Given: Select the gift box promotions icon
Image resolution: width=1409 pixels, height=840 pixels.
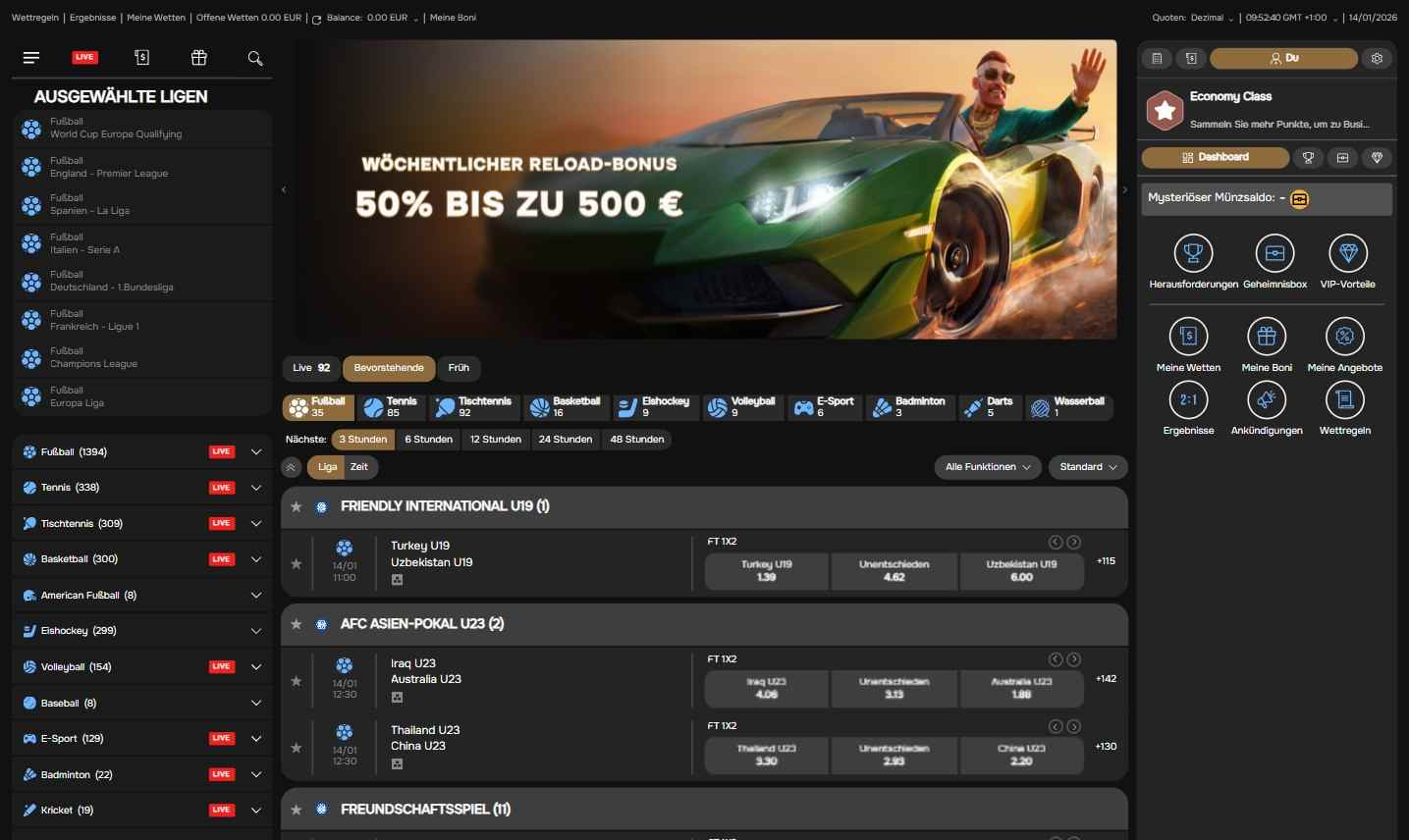Looking at the screenshot, I should [x=198, y=58].
